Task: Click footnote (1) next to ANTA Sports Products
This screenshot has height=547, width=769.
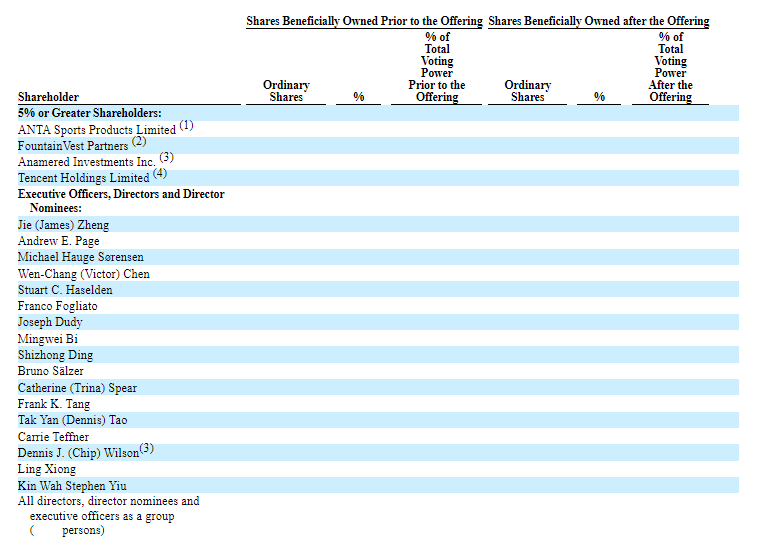Action: 186,126
